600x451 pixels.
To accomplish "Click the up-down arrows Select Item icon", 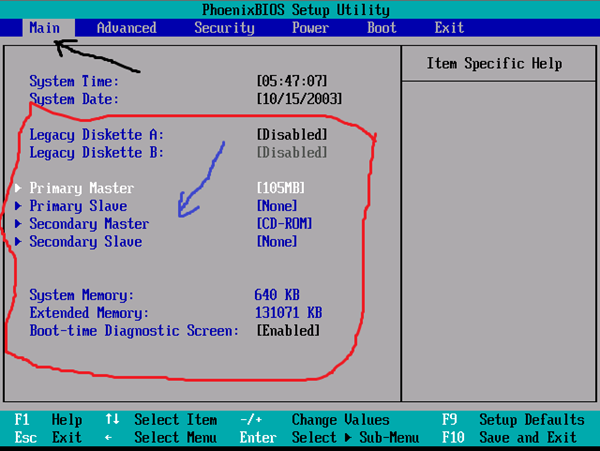I will (x=112, y=419).
